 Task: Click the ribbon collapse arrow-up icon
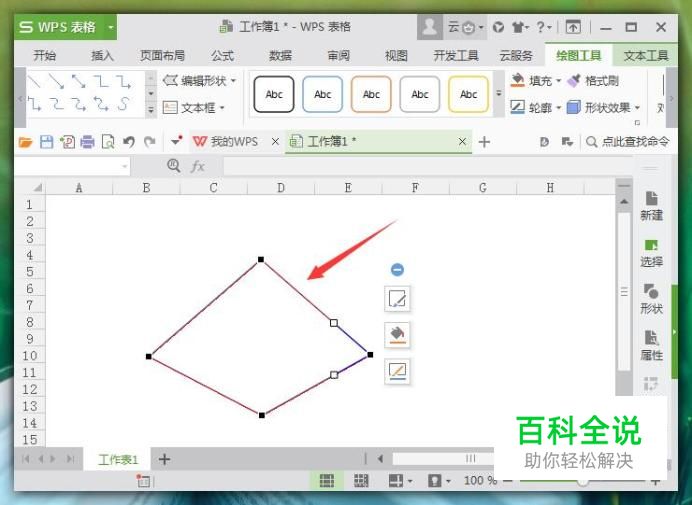573,27
